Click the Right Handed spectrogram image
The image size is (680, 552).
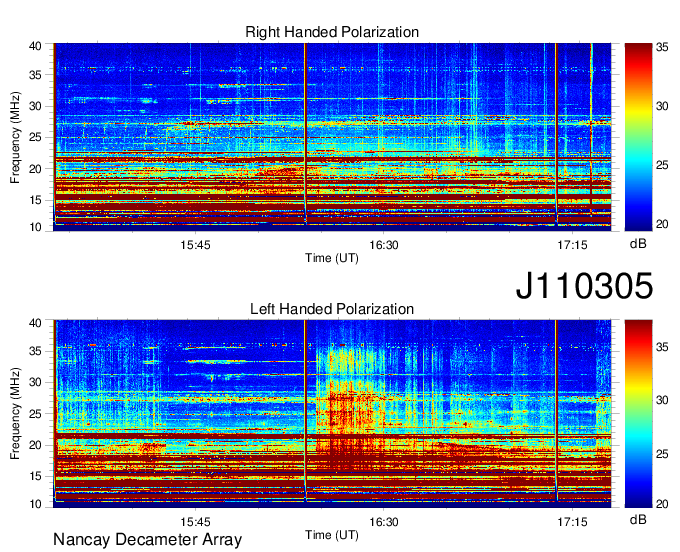point(332,137)
